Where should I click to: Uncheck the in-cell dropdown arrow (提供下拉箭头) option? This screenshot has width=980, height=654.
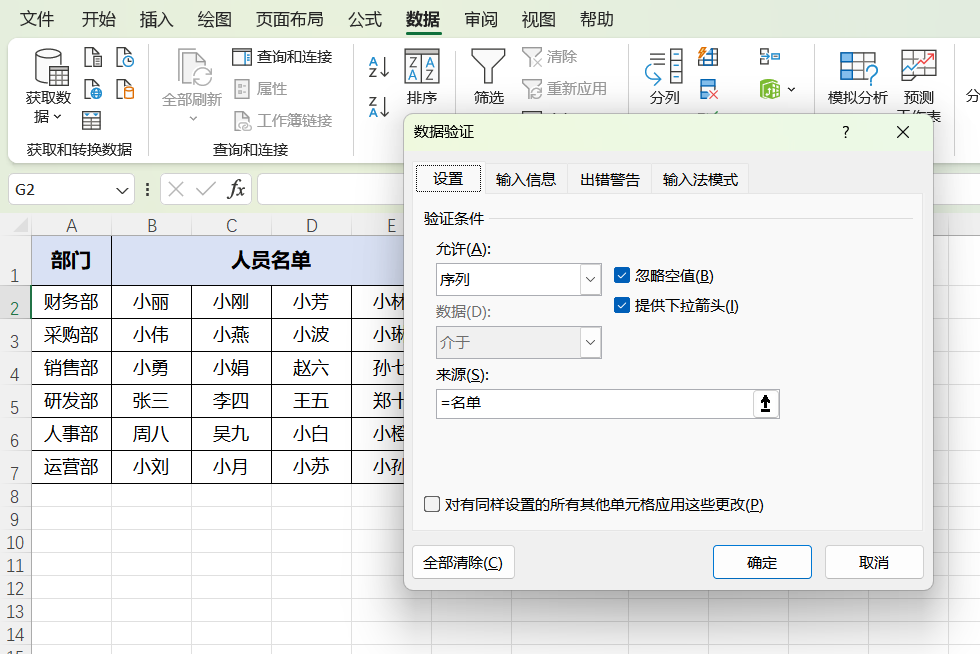pyautogui.click(x=622, y=306)
